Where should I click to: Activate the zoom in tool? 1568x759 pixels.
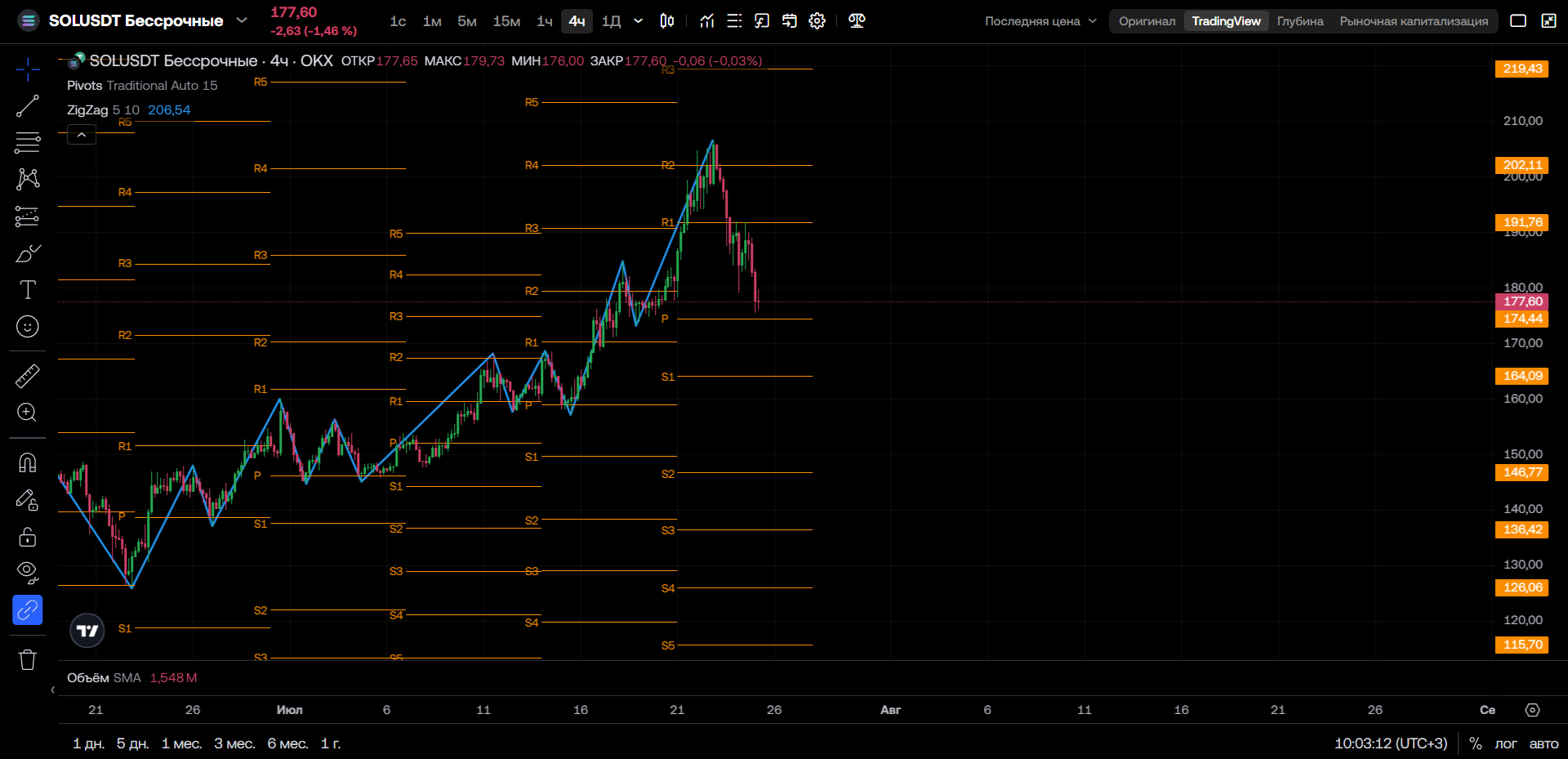click(28, 413)
